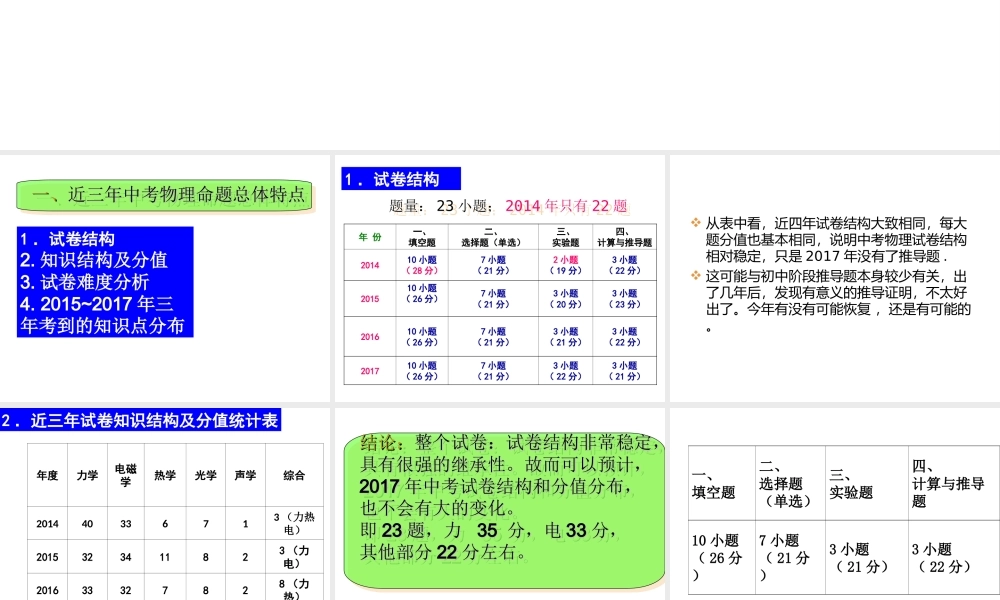This screenshot has height=600, width=1000.
Task: Click the 2014 力学 value '40'
Action: (x=87, y=523)
